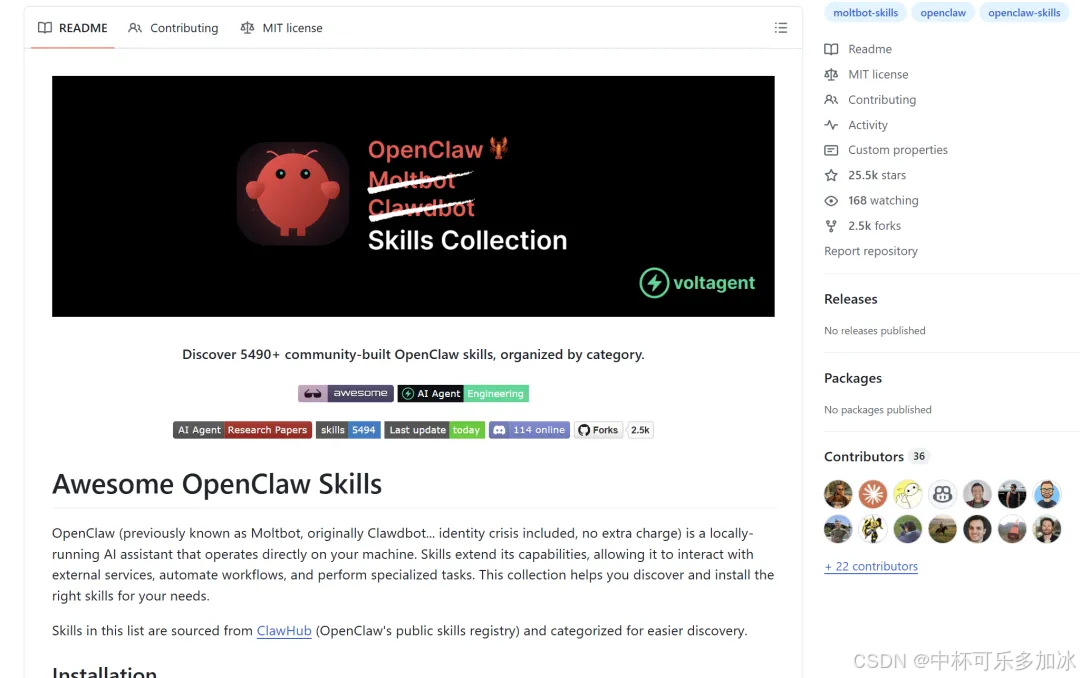Open the README outline menu icon
Image resolution: width=1080 pixels, height=678 pixels.
point(781,28)
